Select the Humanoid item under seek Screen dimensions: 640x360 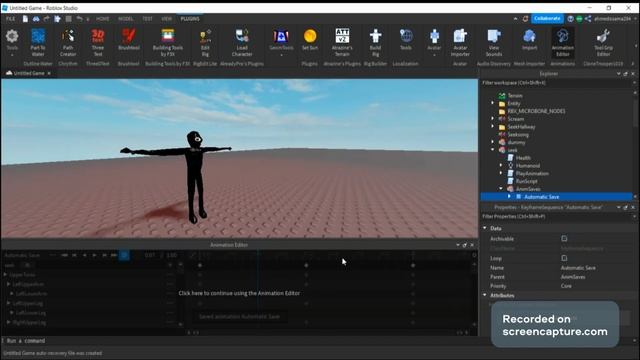[x=528, y=165]
